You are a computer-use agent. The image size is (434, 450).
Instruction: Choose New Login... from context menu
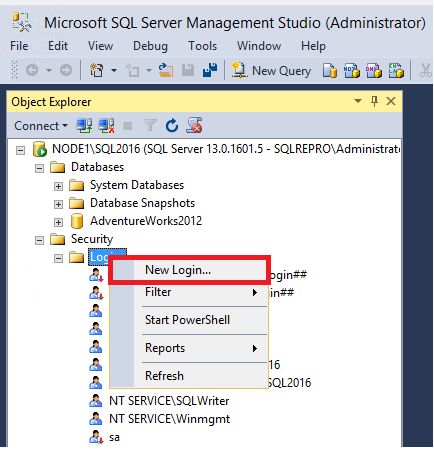click(189, 270)
